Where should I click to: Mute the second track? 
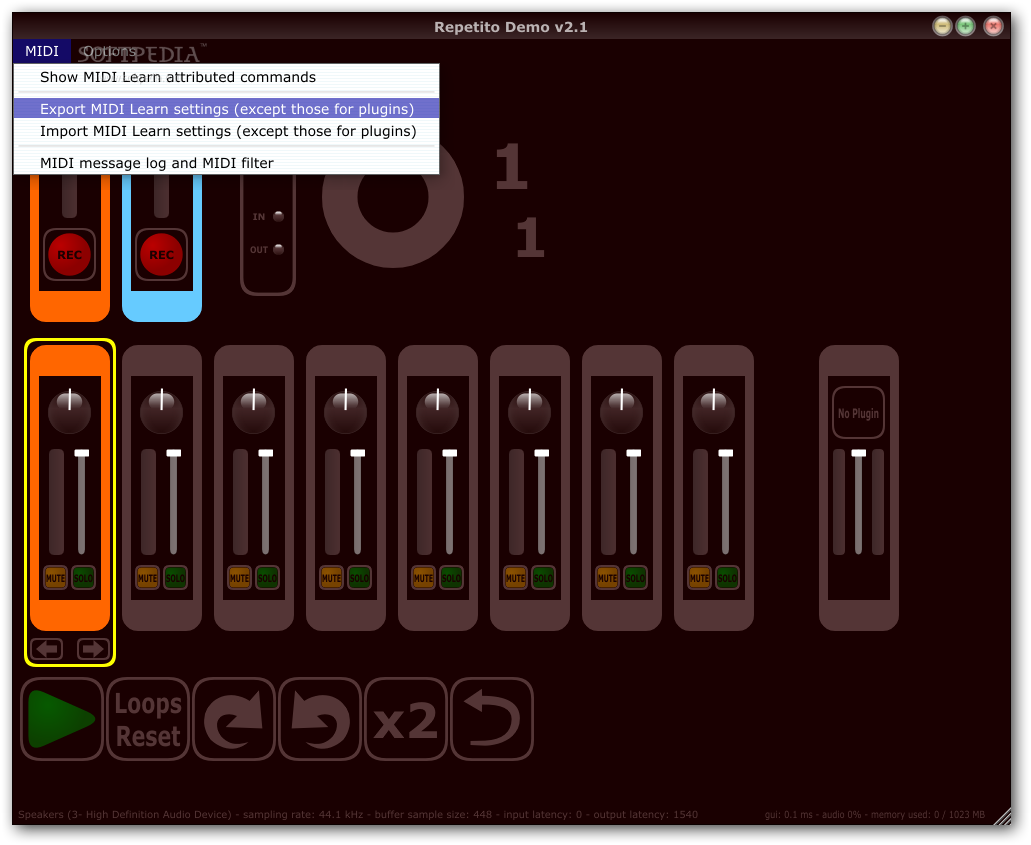pos(147,578)
